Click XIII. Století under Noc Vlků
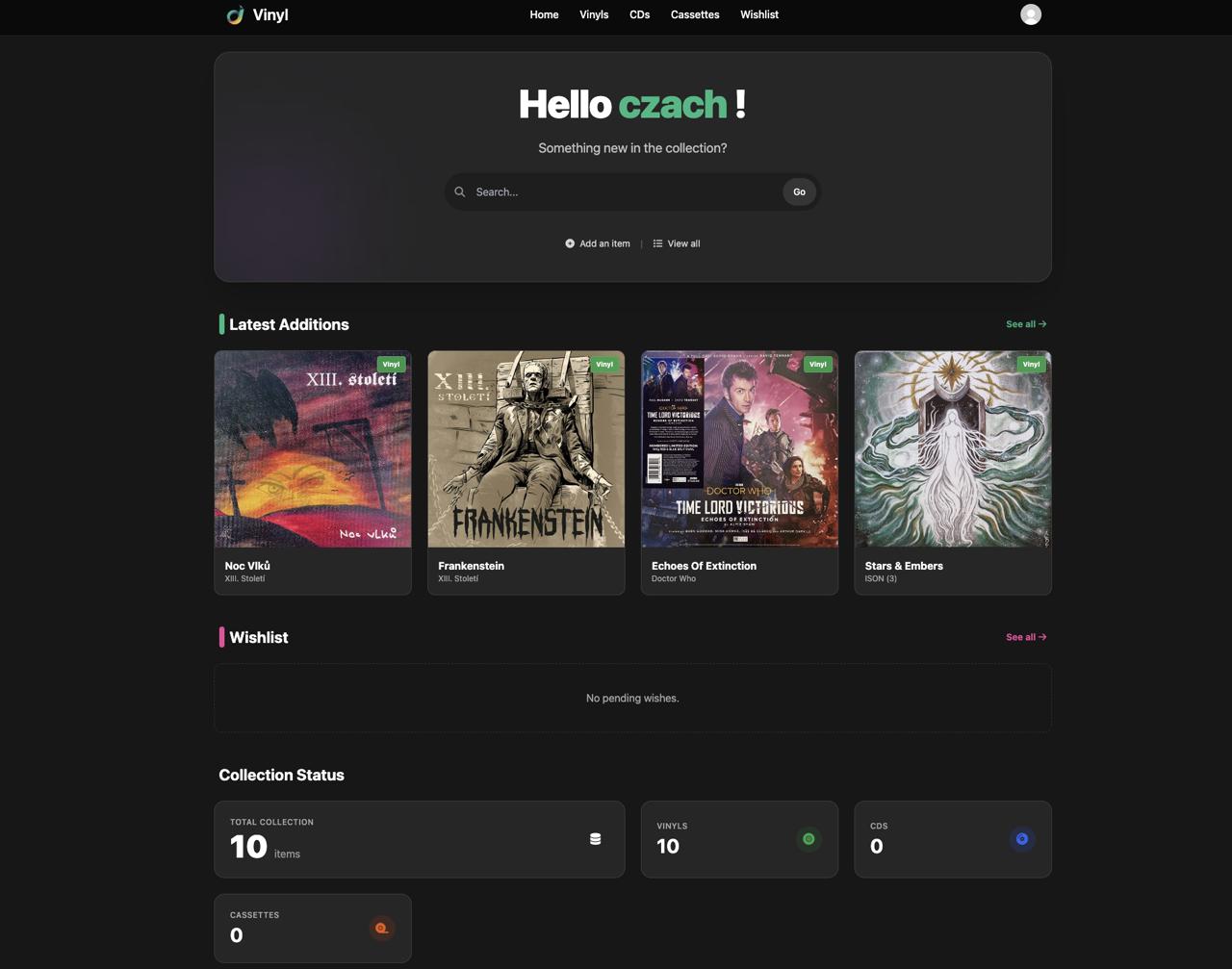 point(244,579)
